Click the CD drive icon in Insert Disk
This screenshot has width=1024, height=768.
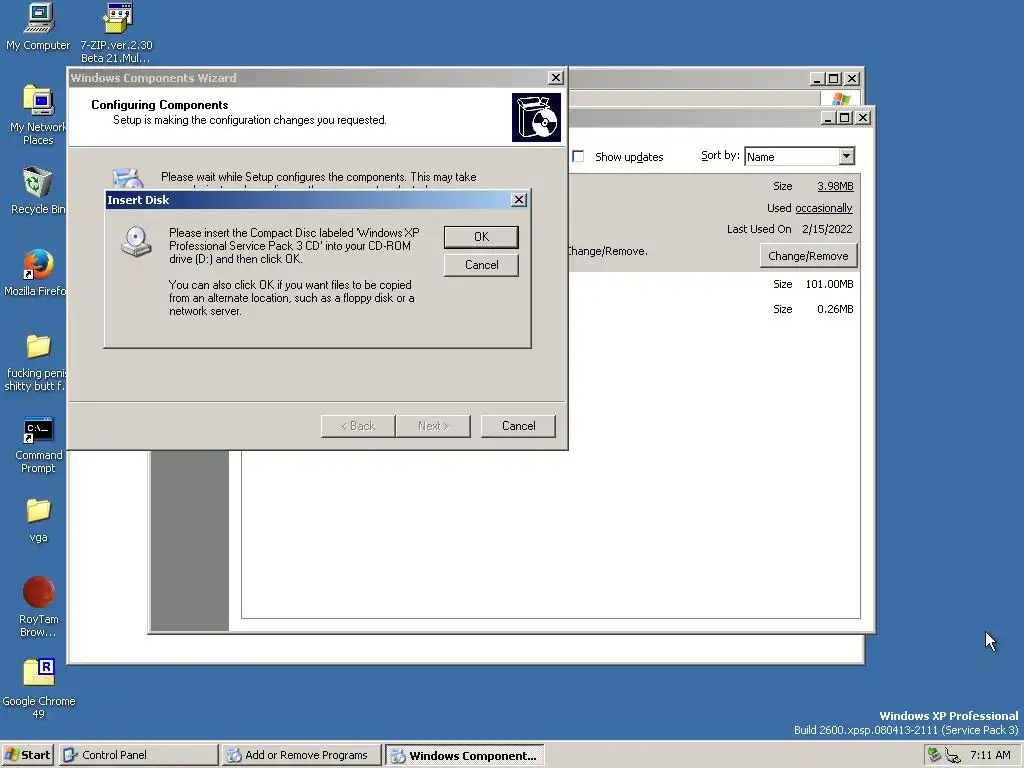pyautogui.click(x=136, y=242)
